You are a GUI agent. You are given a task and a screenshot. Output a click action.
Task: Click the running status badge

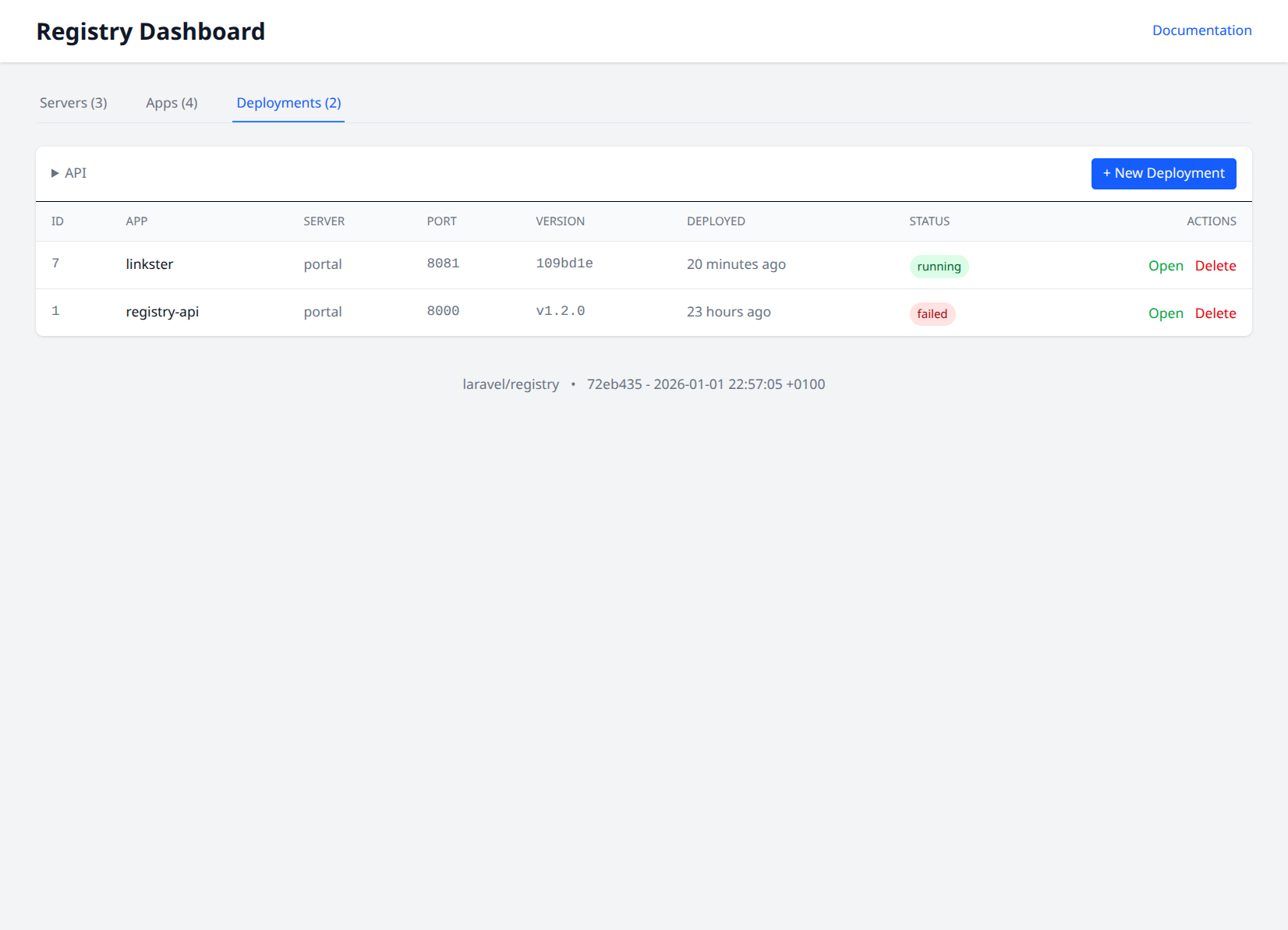click(x=939, y=267)
